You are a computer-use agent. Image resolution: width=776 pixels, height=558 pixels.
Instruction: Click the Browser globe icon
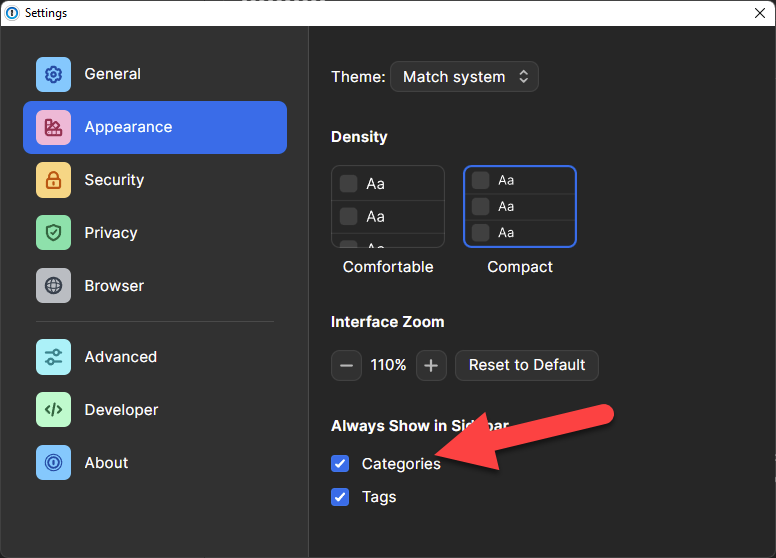[x=53, y=286]
